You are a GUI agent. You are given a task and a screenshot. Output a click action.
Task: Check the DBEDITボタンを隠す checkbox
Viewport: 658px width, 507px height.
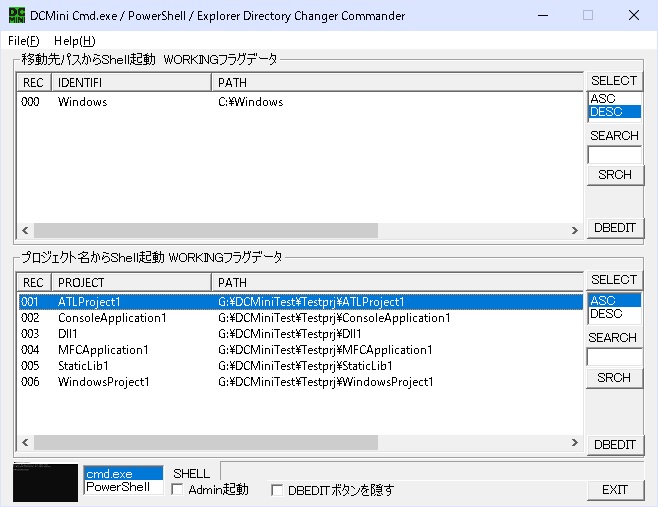(x=278, y=490)
